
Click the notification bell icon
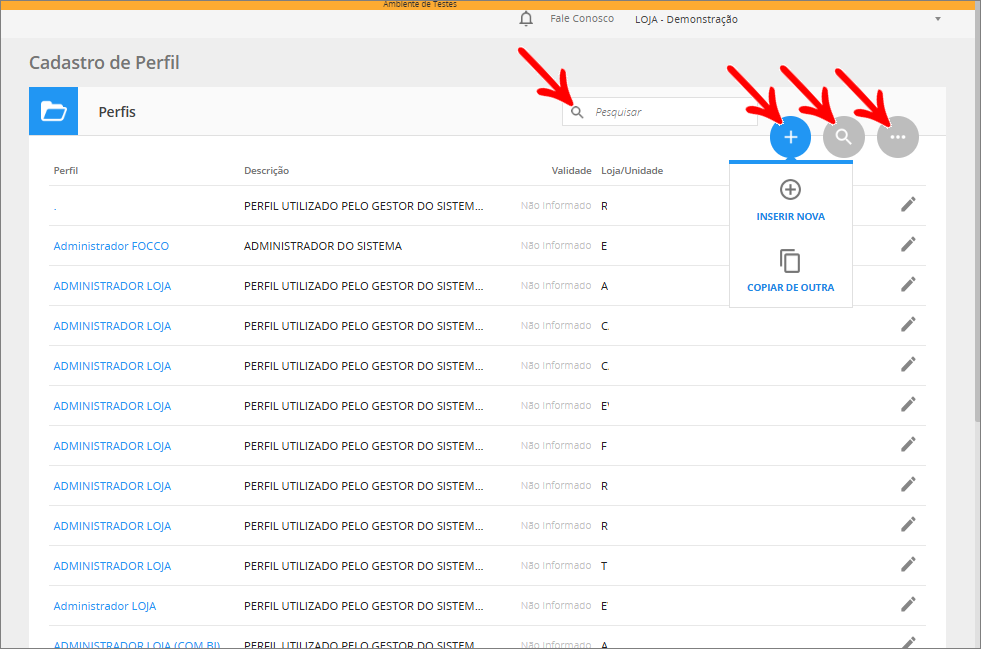coord(526,19)
